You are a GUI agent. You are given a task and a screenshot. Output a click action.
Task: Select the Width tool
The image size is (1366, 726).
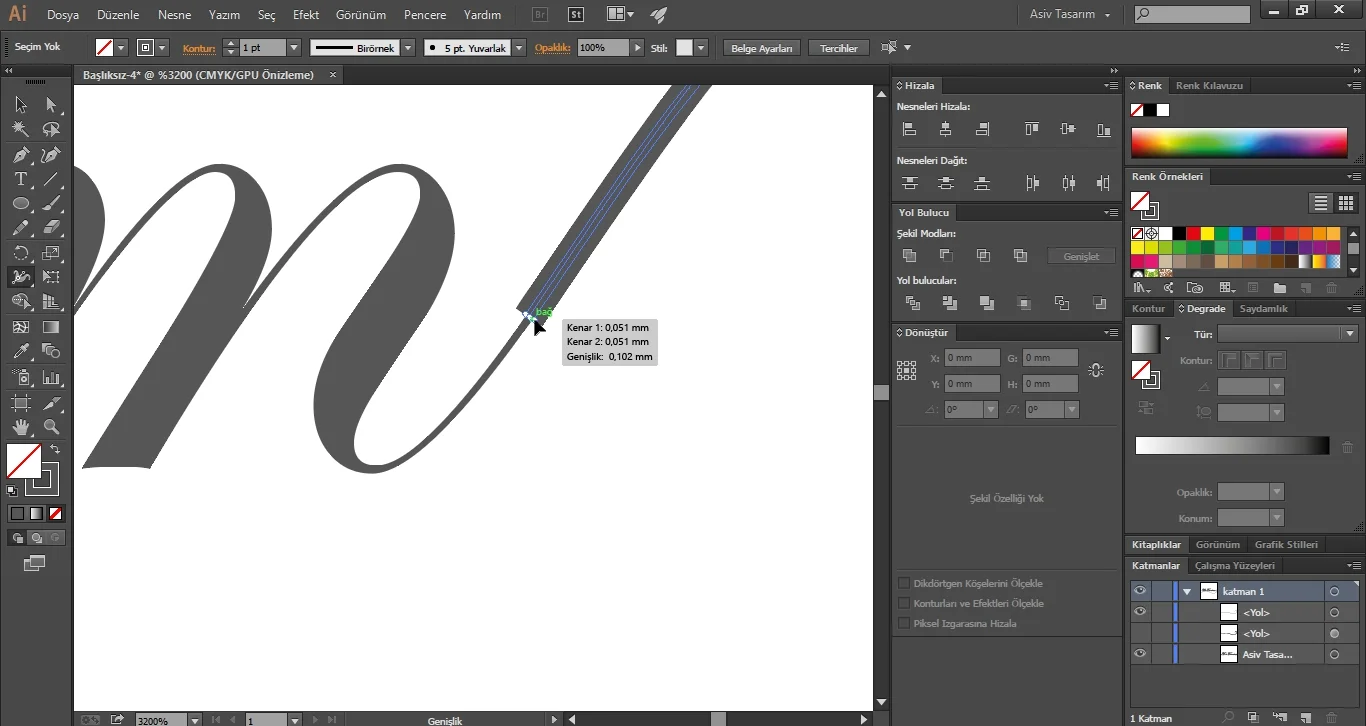tap(21, 277)
